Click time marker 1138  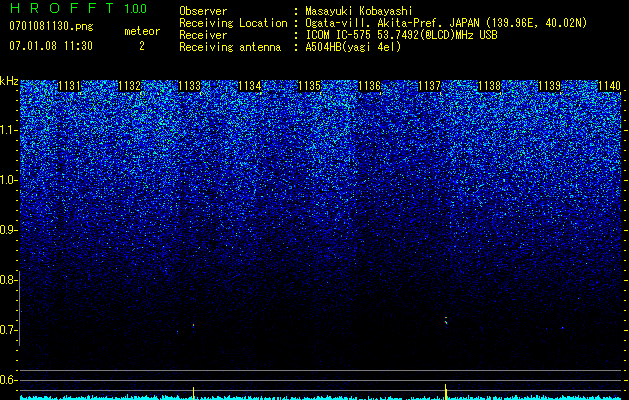point(489,86)
